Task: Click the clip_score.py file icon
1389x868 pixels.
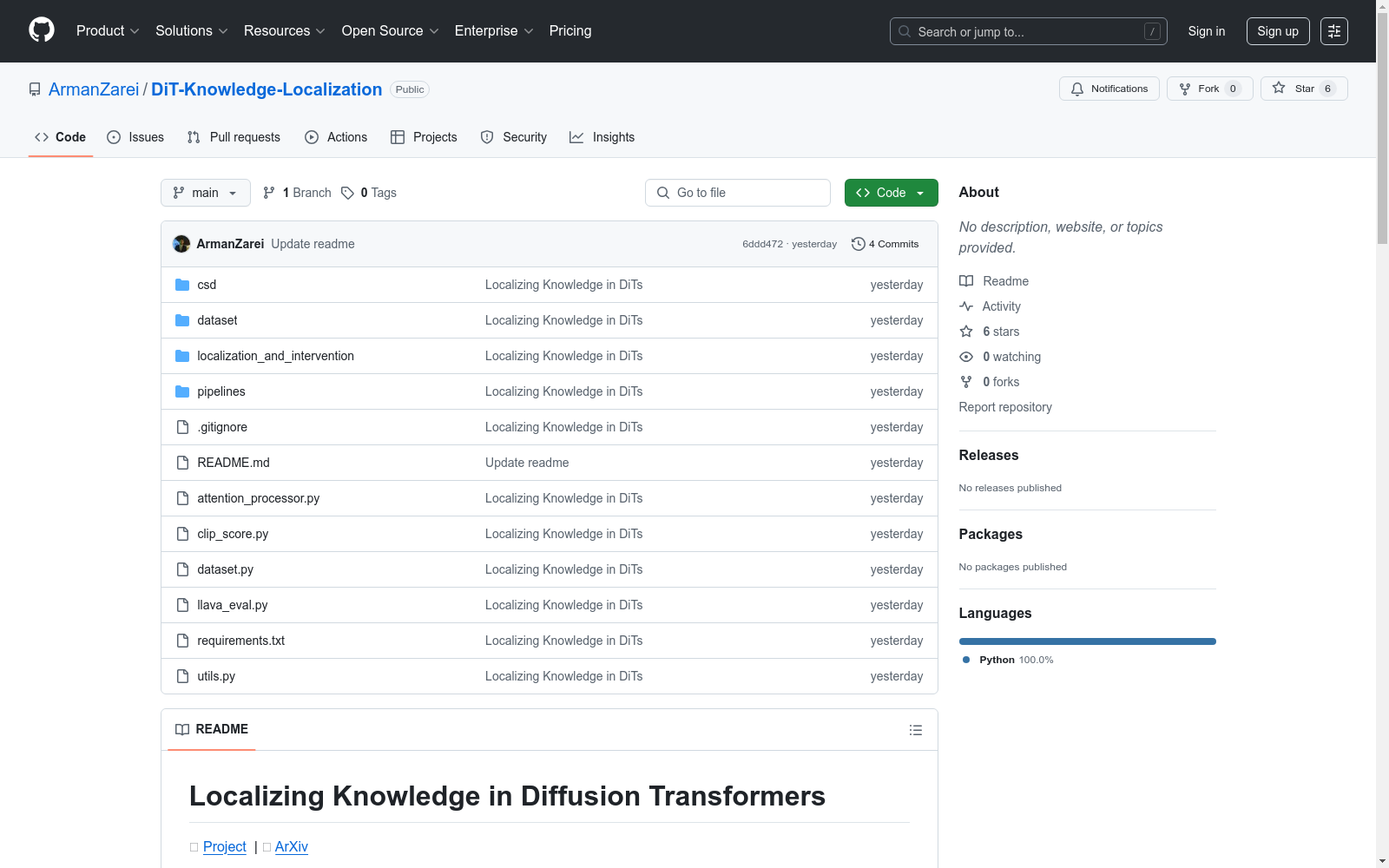Action: point(182,534)
